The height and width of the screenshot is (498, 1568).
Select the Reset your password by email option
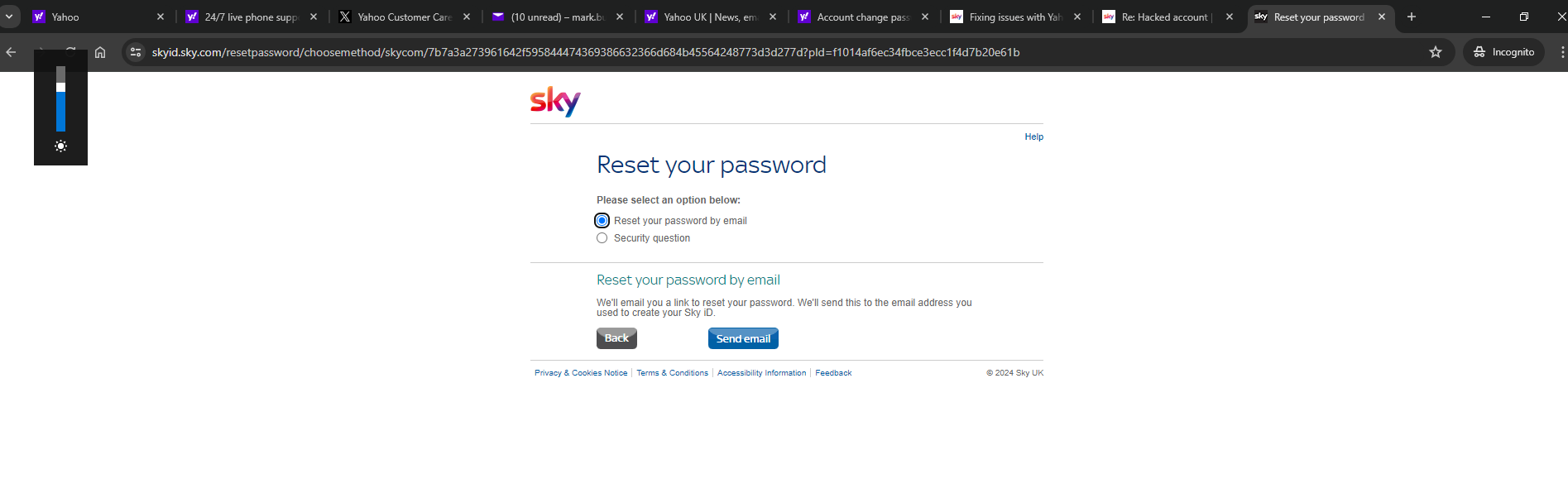(602, 220)
